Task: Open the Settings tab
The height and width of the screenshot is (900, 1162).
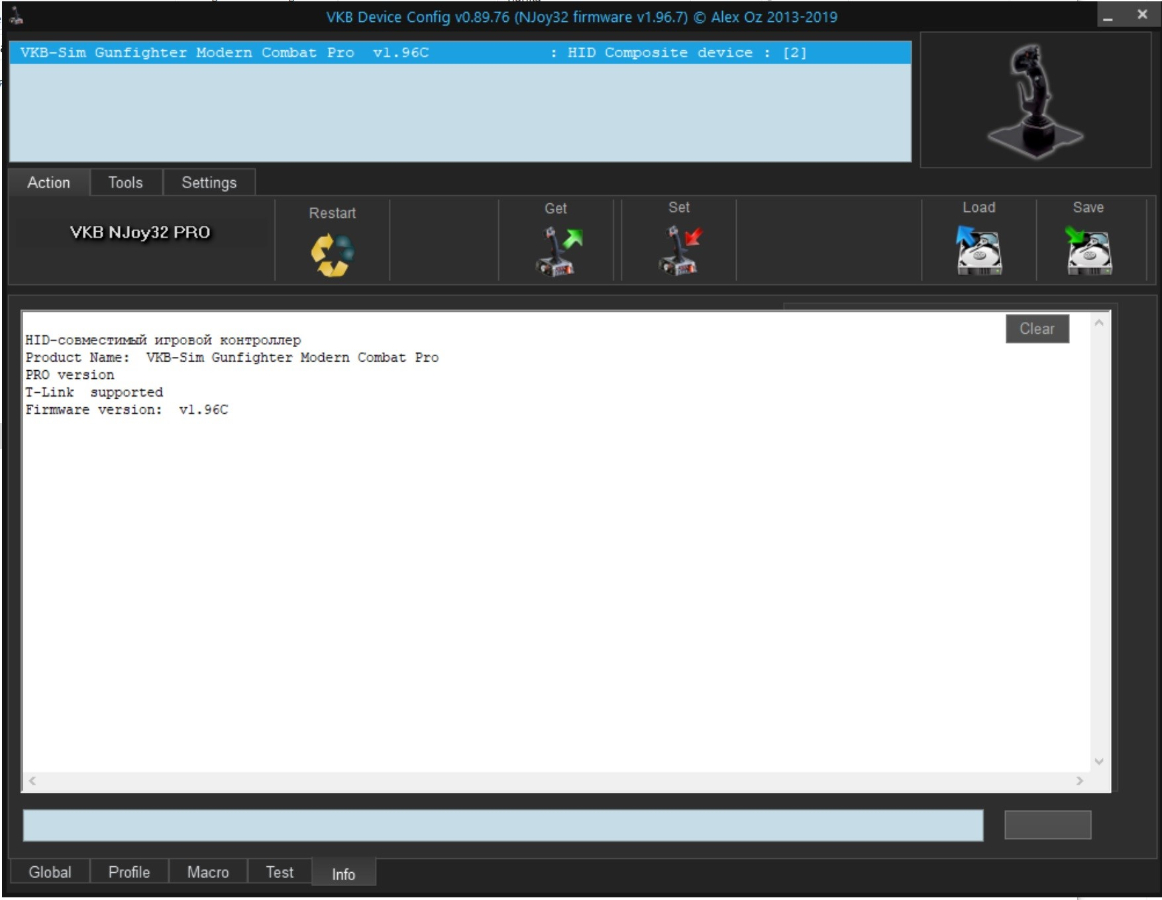Action: tap(209, 182)
